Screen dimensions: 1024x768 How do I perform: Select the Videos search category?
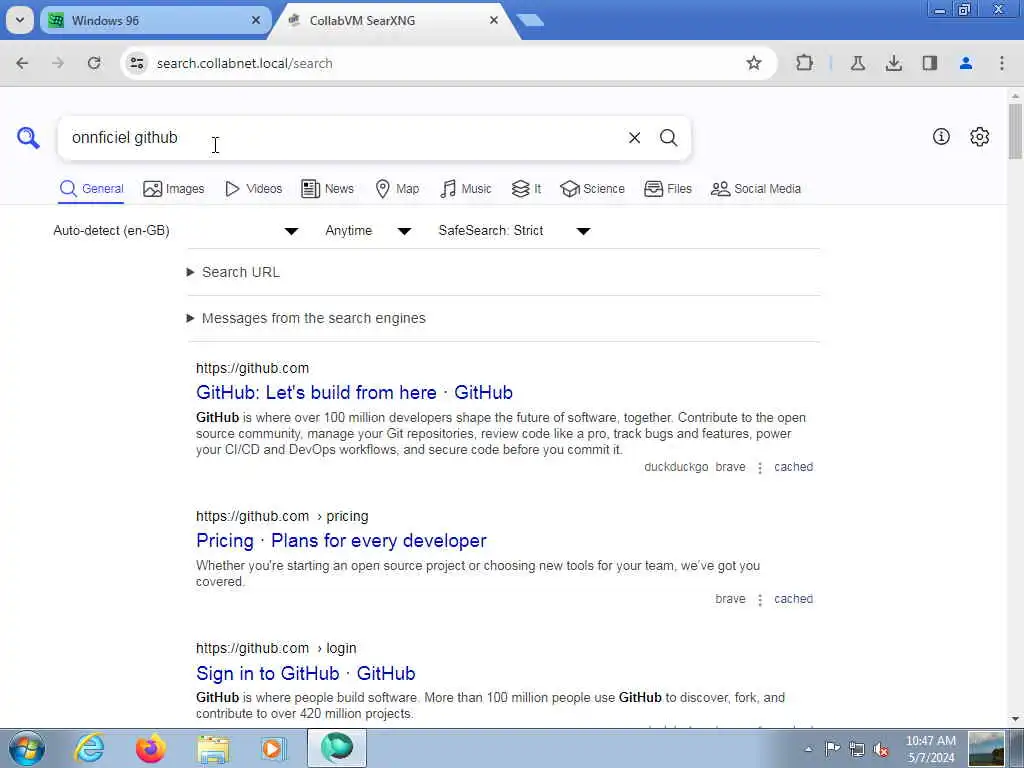253,189
